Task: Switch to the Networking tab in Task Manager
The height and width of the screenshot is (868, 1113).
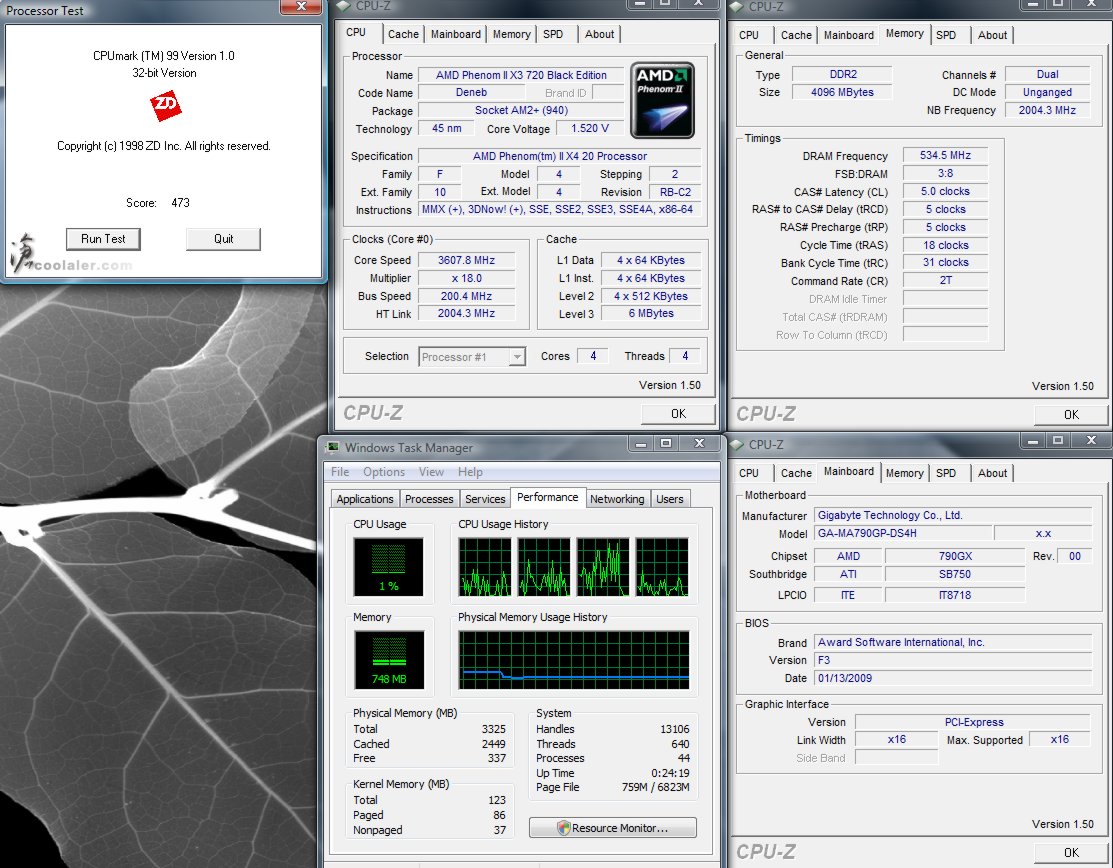Action: pos(617,499)
